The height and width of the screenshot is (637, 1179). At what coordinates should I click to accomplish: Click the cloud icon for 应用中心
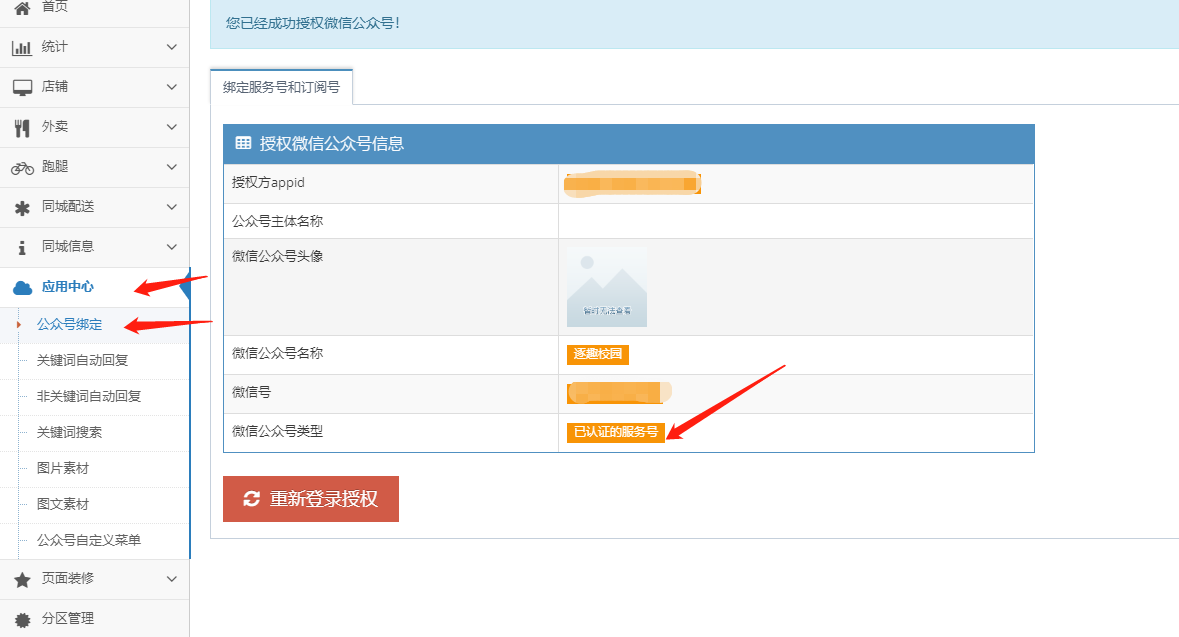point(22,287)
